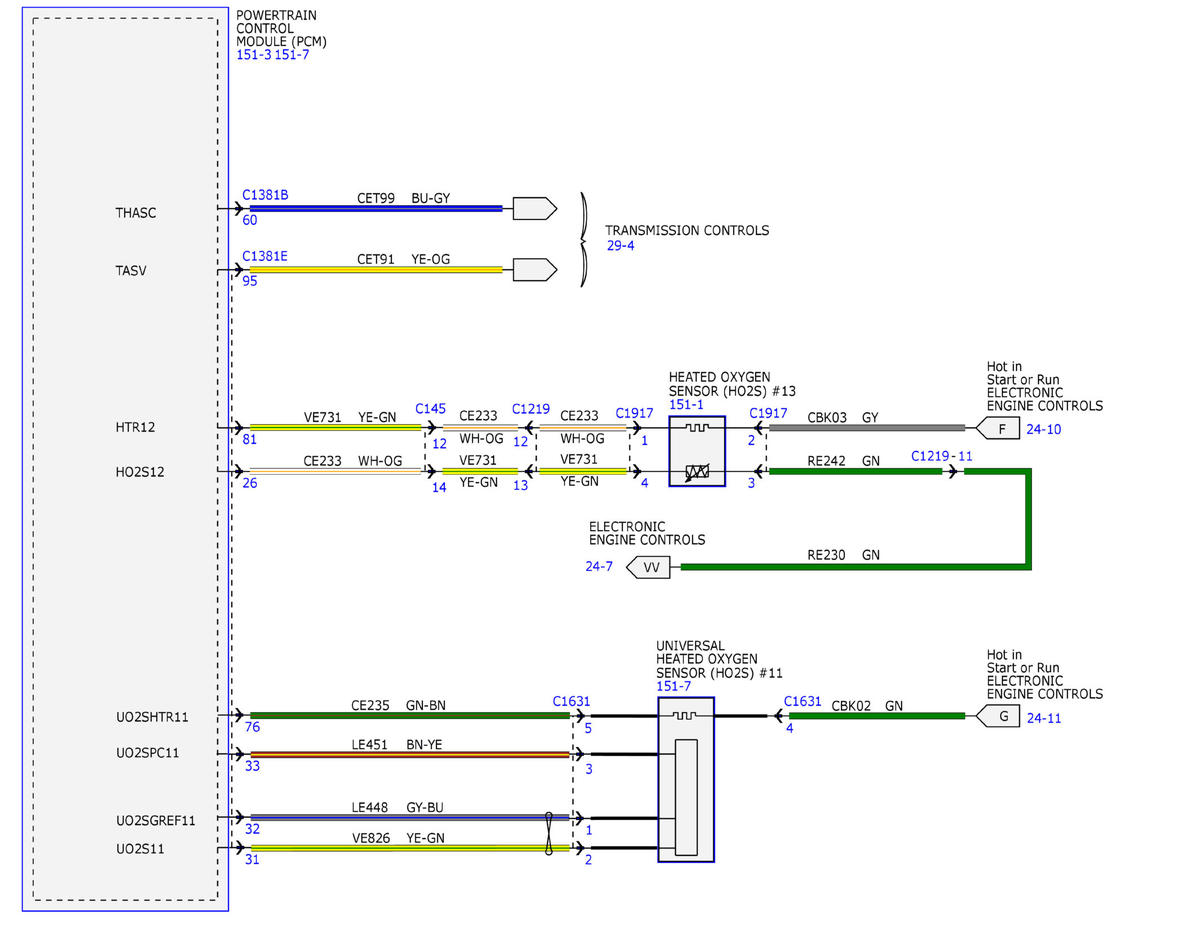Click the VE826 YE-GN wire label

coord(398,838)
